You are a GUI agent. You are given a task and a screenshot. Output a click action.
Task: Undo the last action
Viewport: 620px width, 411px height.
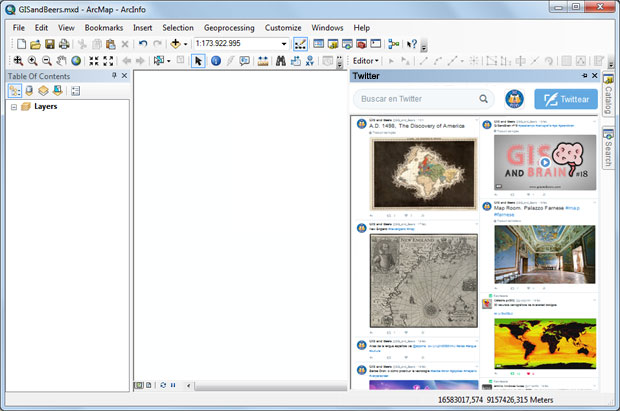tap(143, 44)
